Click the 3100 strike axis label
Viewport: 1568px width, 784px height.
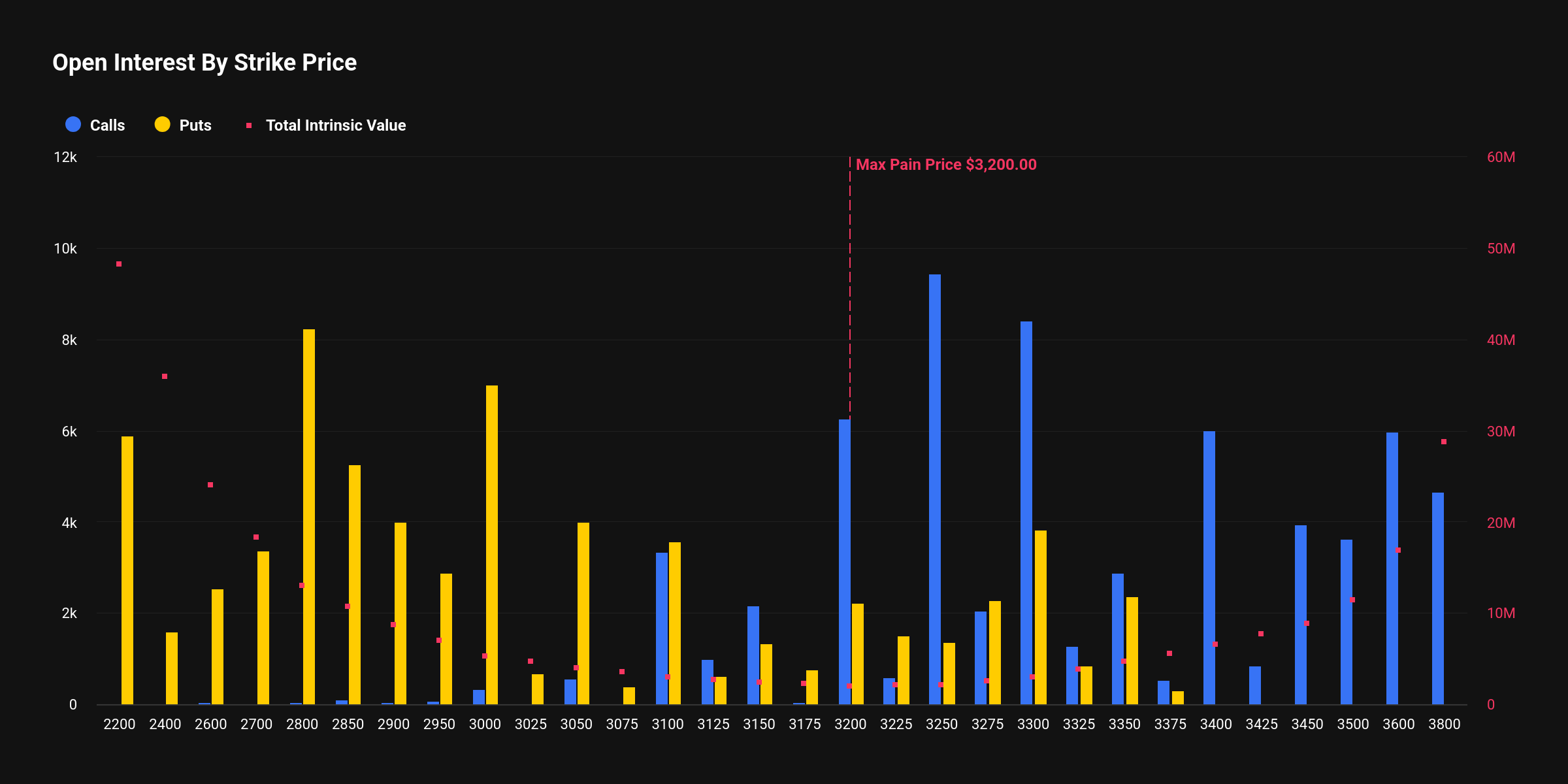point(667,724)
